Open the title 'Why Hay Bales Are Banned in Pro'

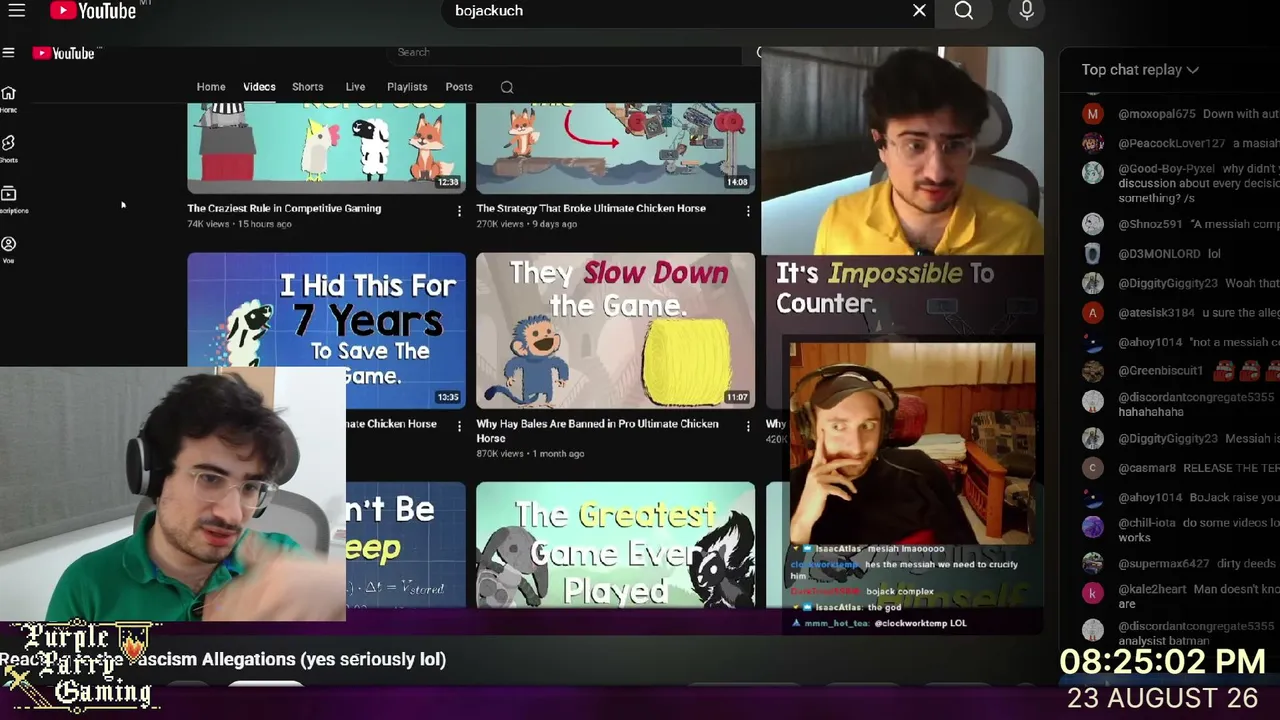pos(597,430)
